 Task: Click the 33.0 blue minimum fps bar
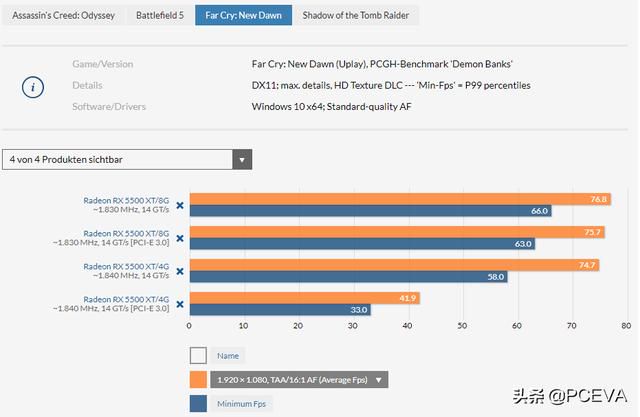280,310
